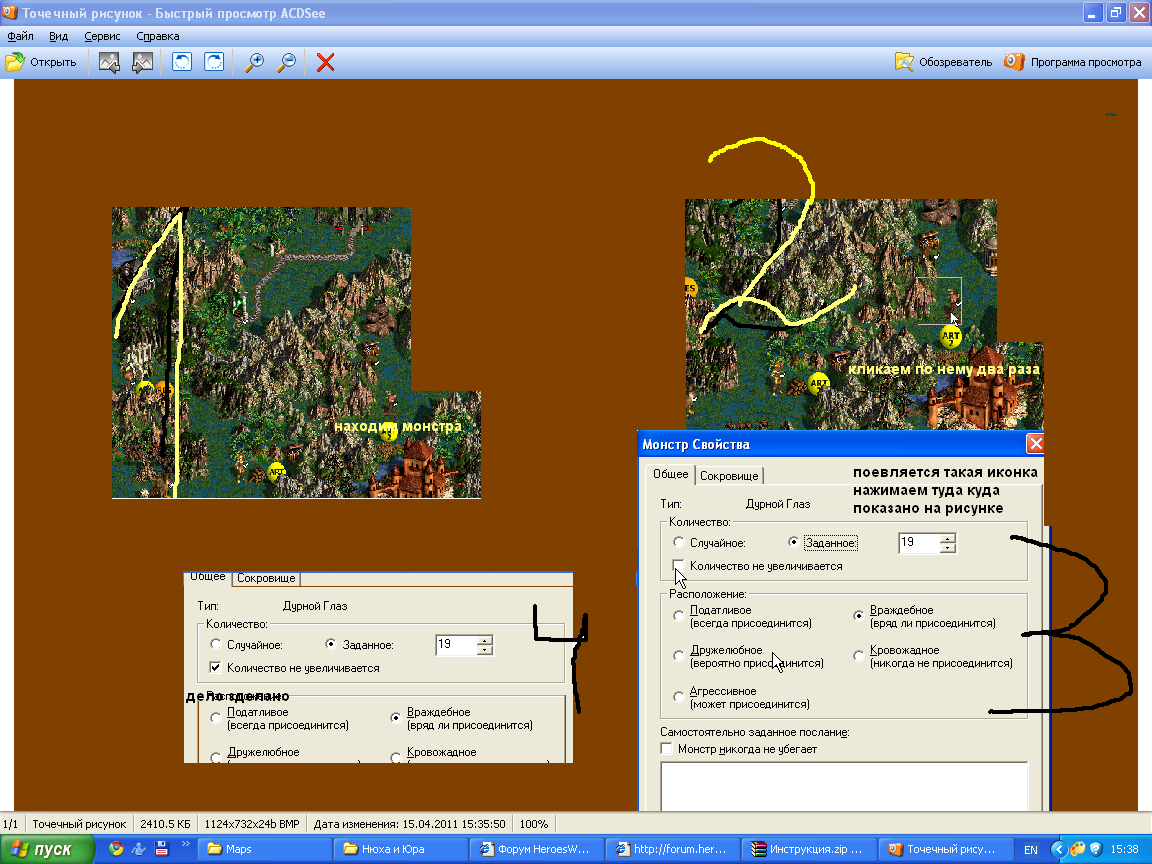Open the Справка menu

click(x=157, y=36)
